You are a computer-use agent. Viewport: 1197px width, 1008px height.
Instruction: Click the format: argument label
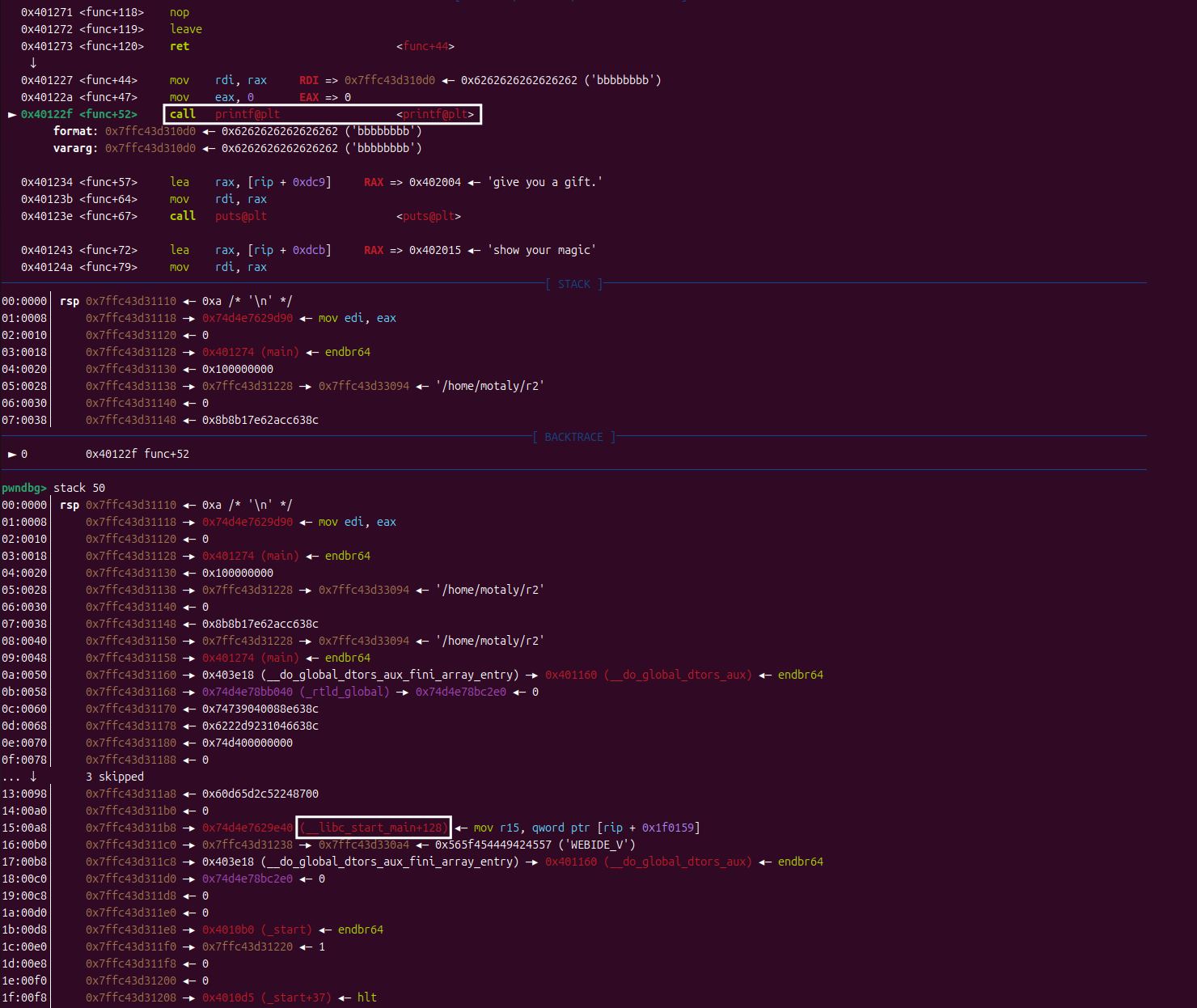pos(75,131)
